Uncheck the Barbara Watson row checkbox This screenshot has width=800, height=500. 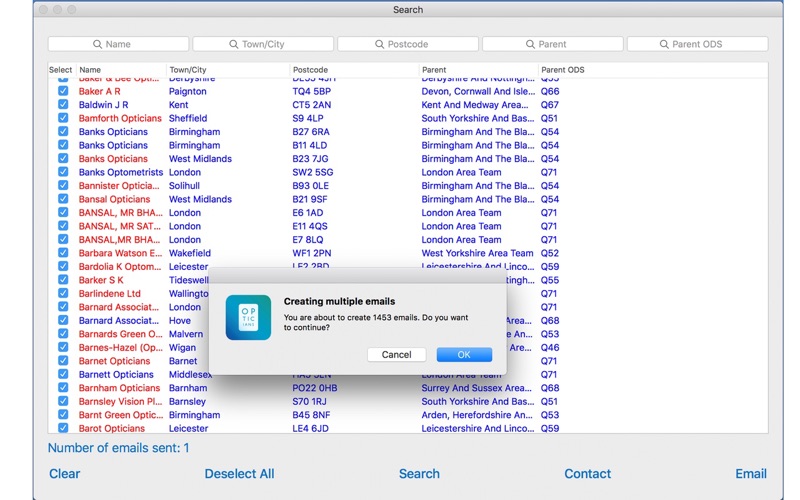coord(63,253)
